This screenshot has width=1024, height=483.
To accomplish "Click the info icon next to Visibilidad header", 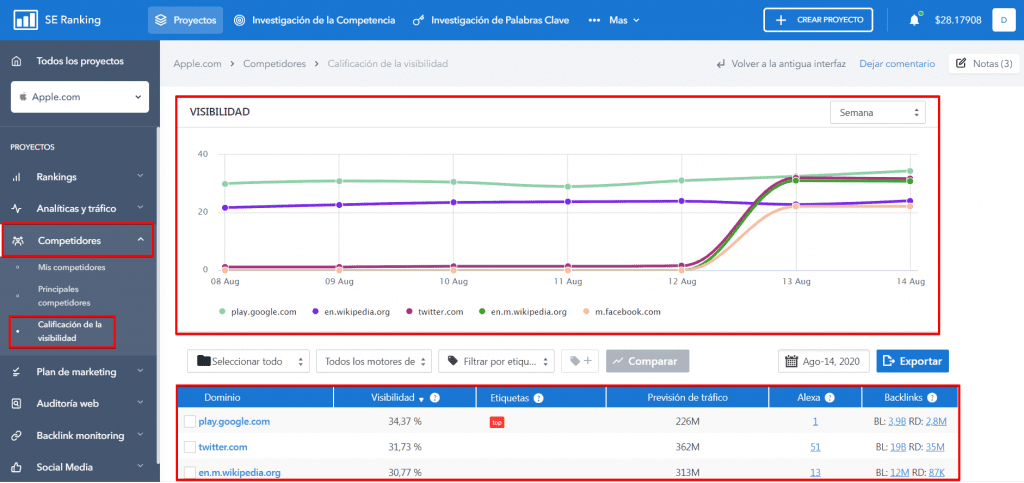I will pos(435,397).
